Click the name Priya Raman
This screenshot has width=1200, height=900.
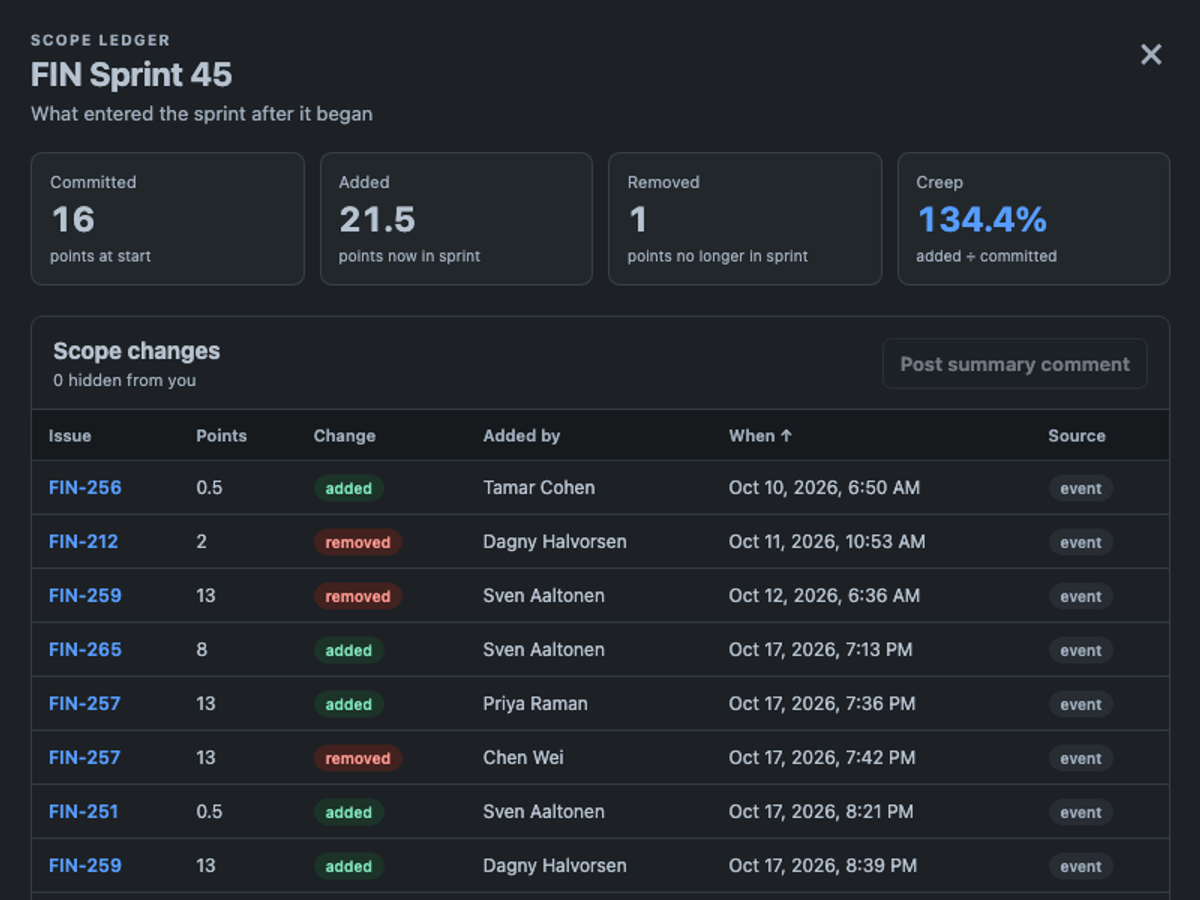[x=535, y=704]
